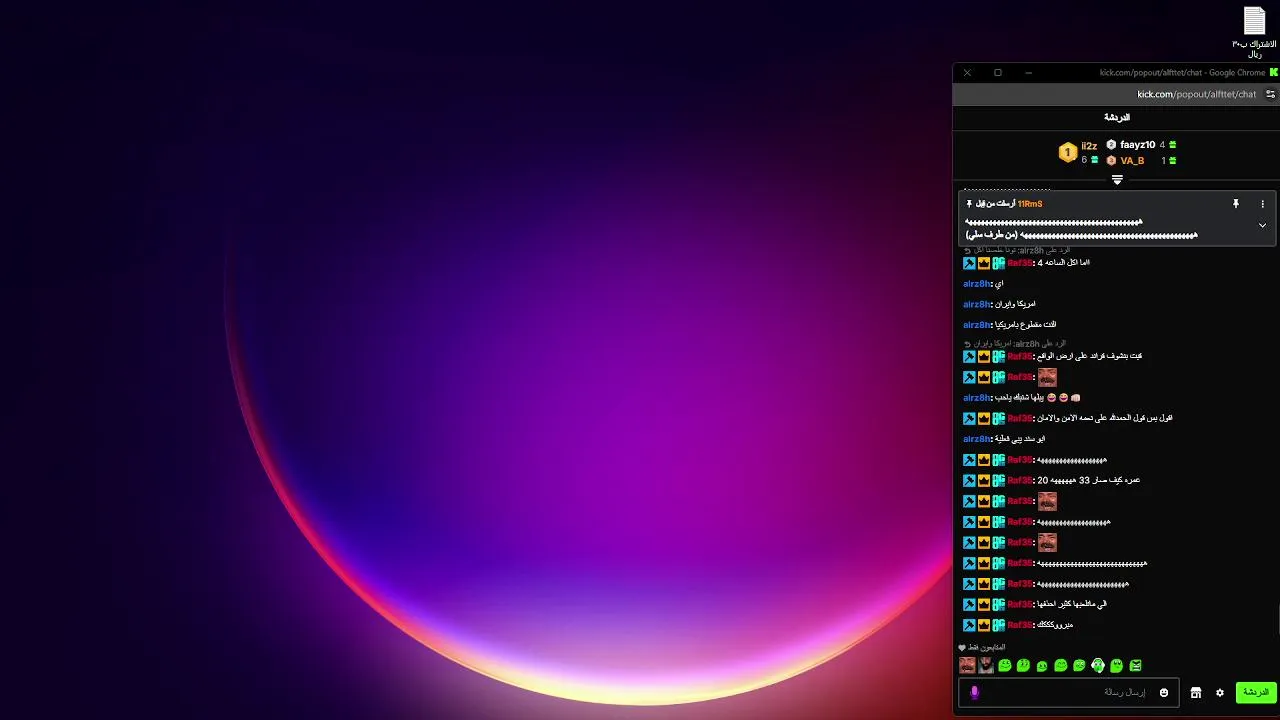Insert the mustached man face emote from quick bar

coord(967,665)
